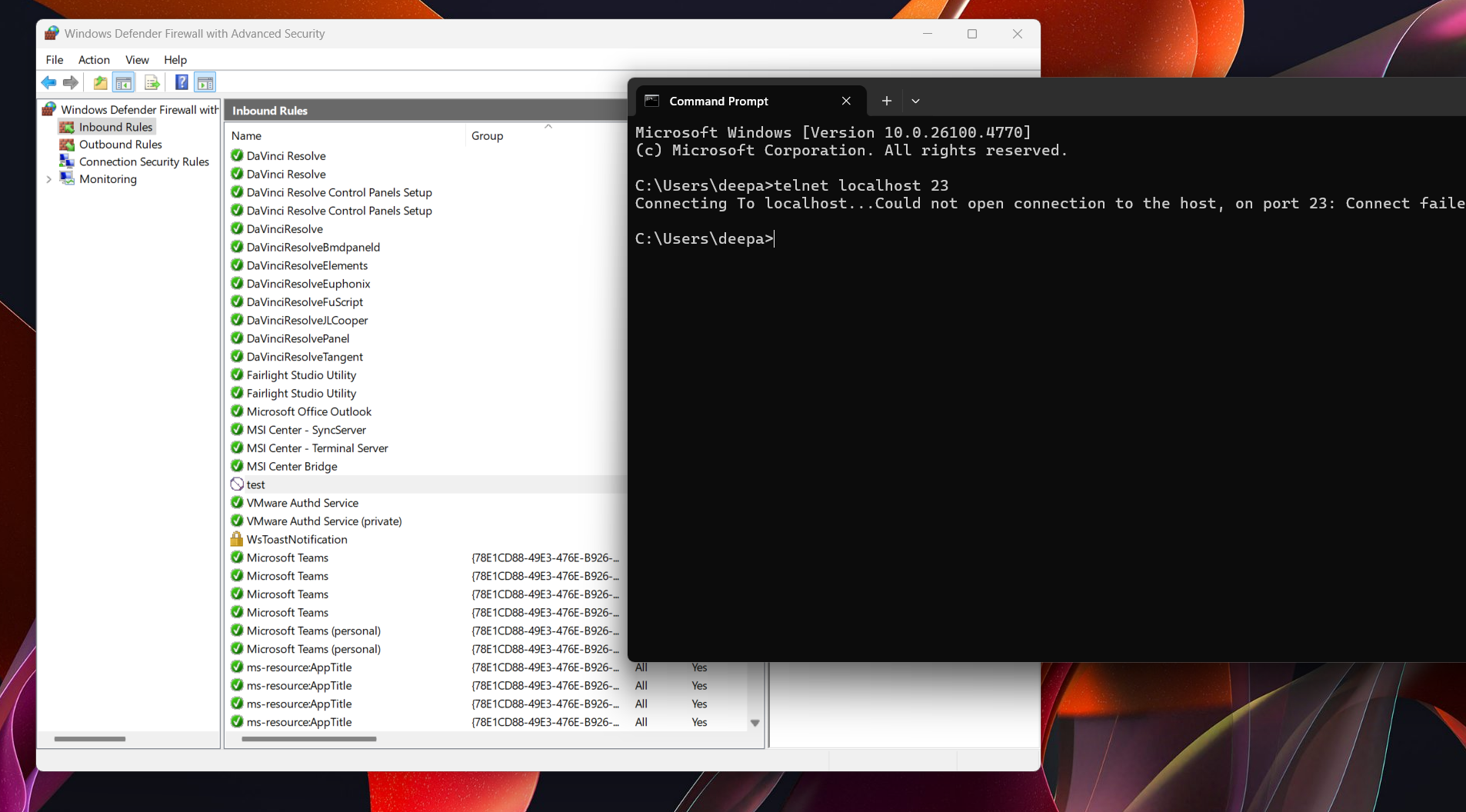Click the green check for VMware Authd Service (private)
Image resolution: width=1466 pixels, height=812 pixels.
point(237,521)
